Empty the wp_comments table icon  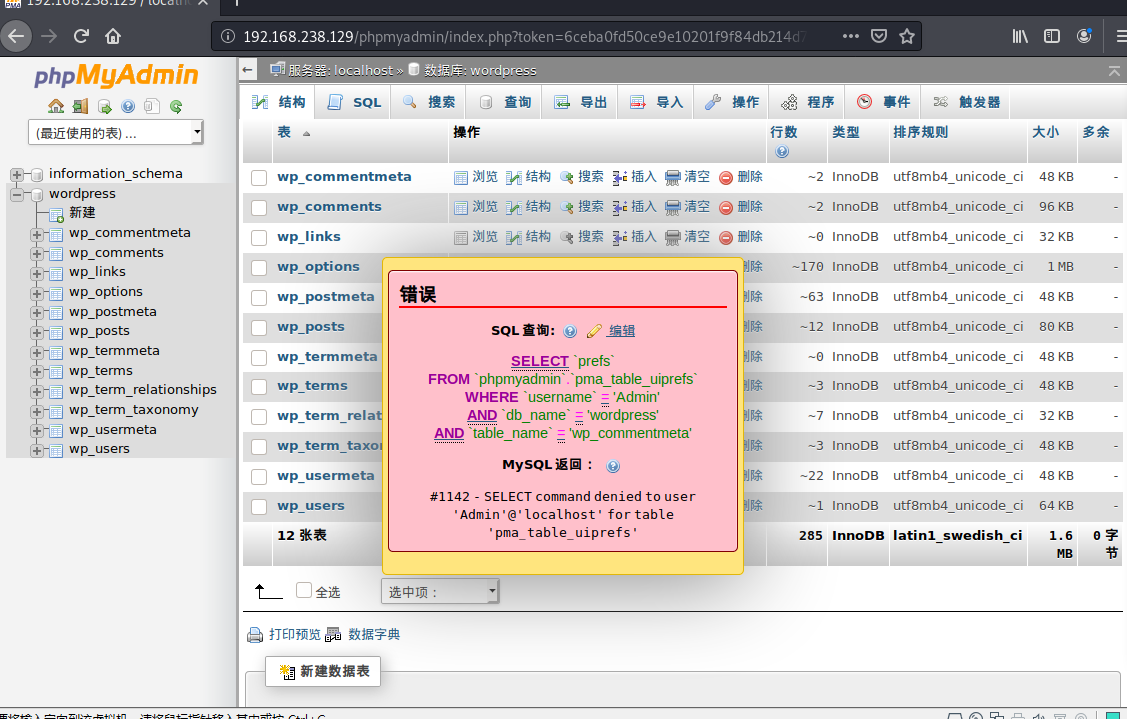[672, 208]
